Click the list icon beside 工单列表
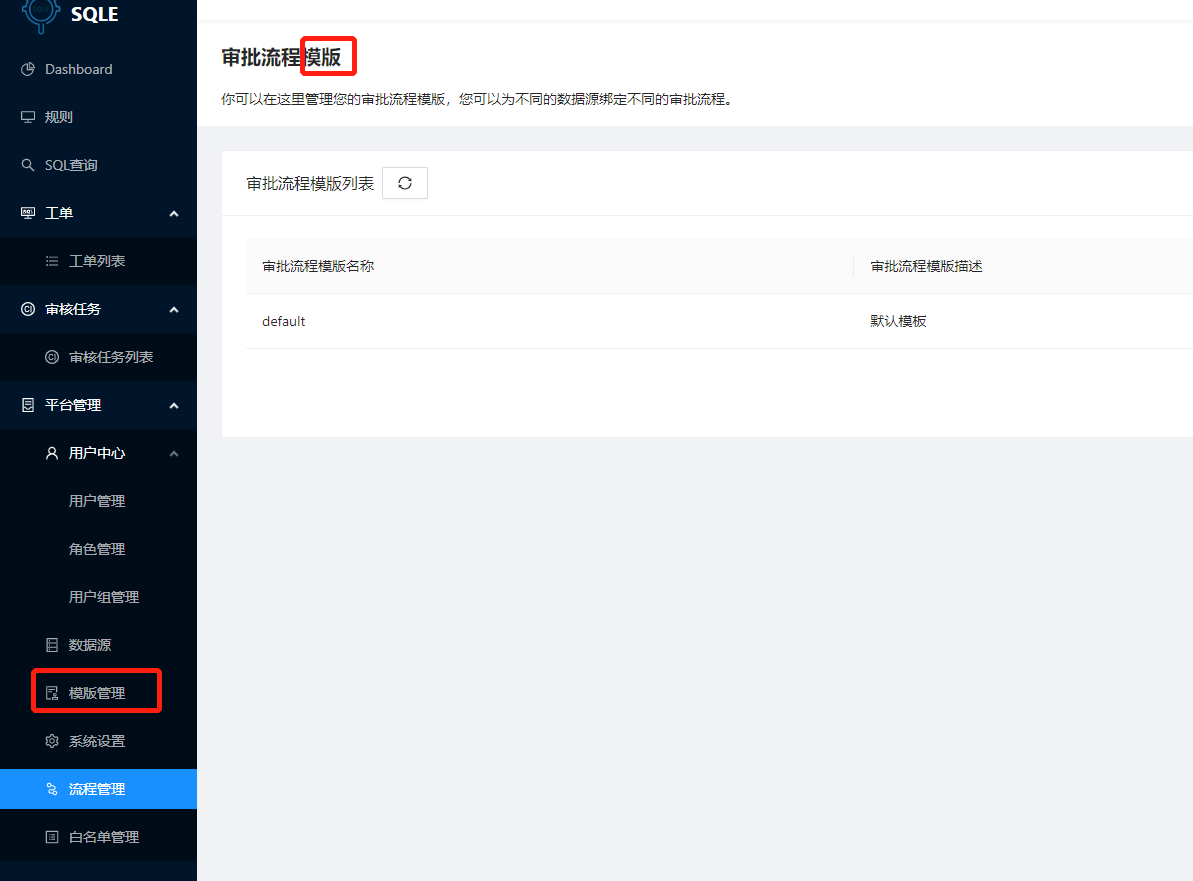The width and height of the screenshot is (1193, 881). pyautogui.click(x=52, y=261)
